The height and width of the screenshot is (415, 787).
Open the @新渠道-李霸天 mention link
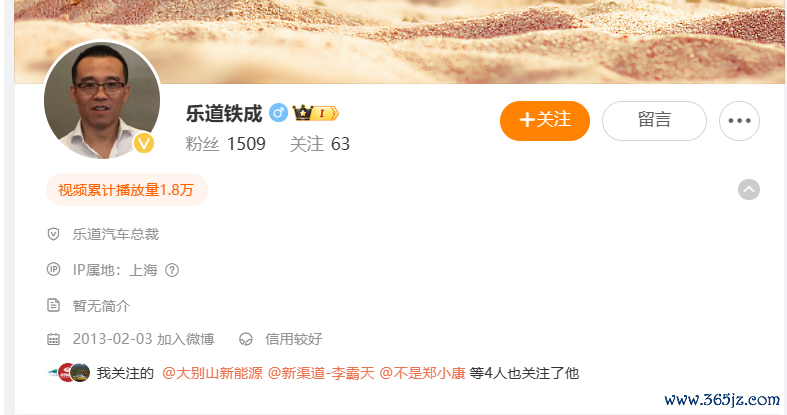pyautogui.click(x=321, y=373)
